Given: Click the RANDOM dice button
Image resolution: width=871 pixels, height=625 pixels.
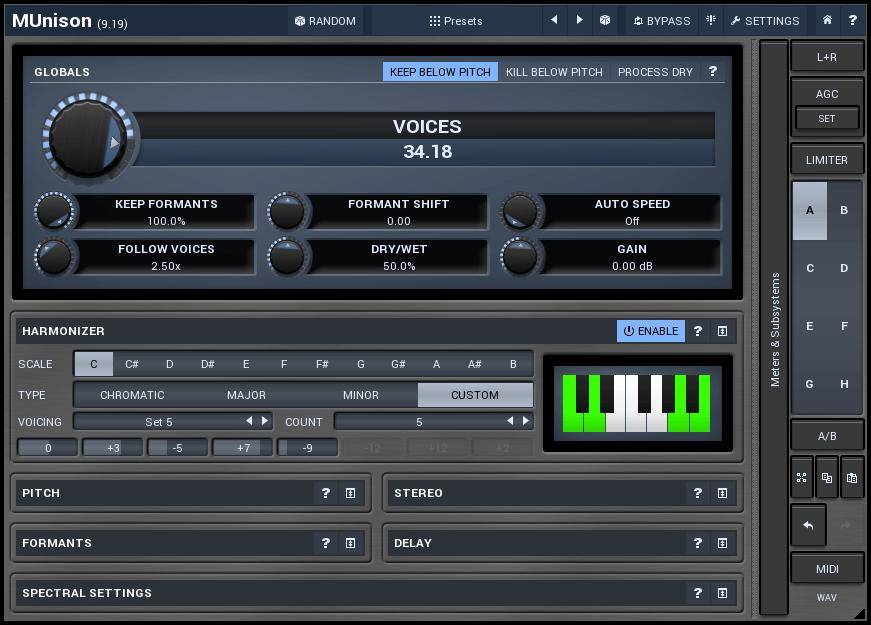Looking at the screenshot, I should [326, 21].
